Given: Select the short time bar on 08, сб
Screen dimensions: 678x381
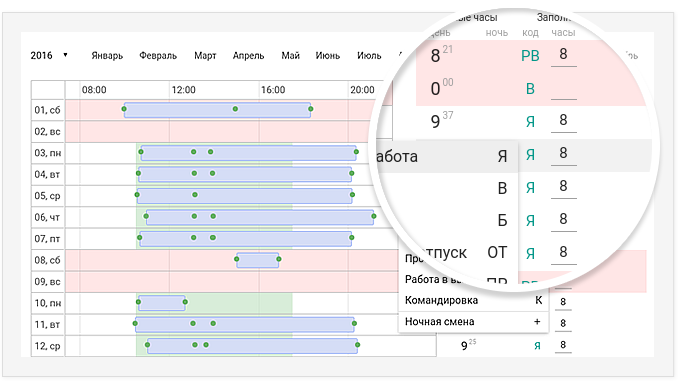Looking at the screenshot, I should [258, 260].
